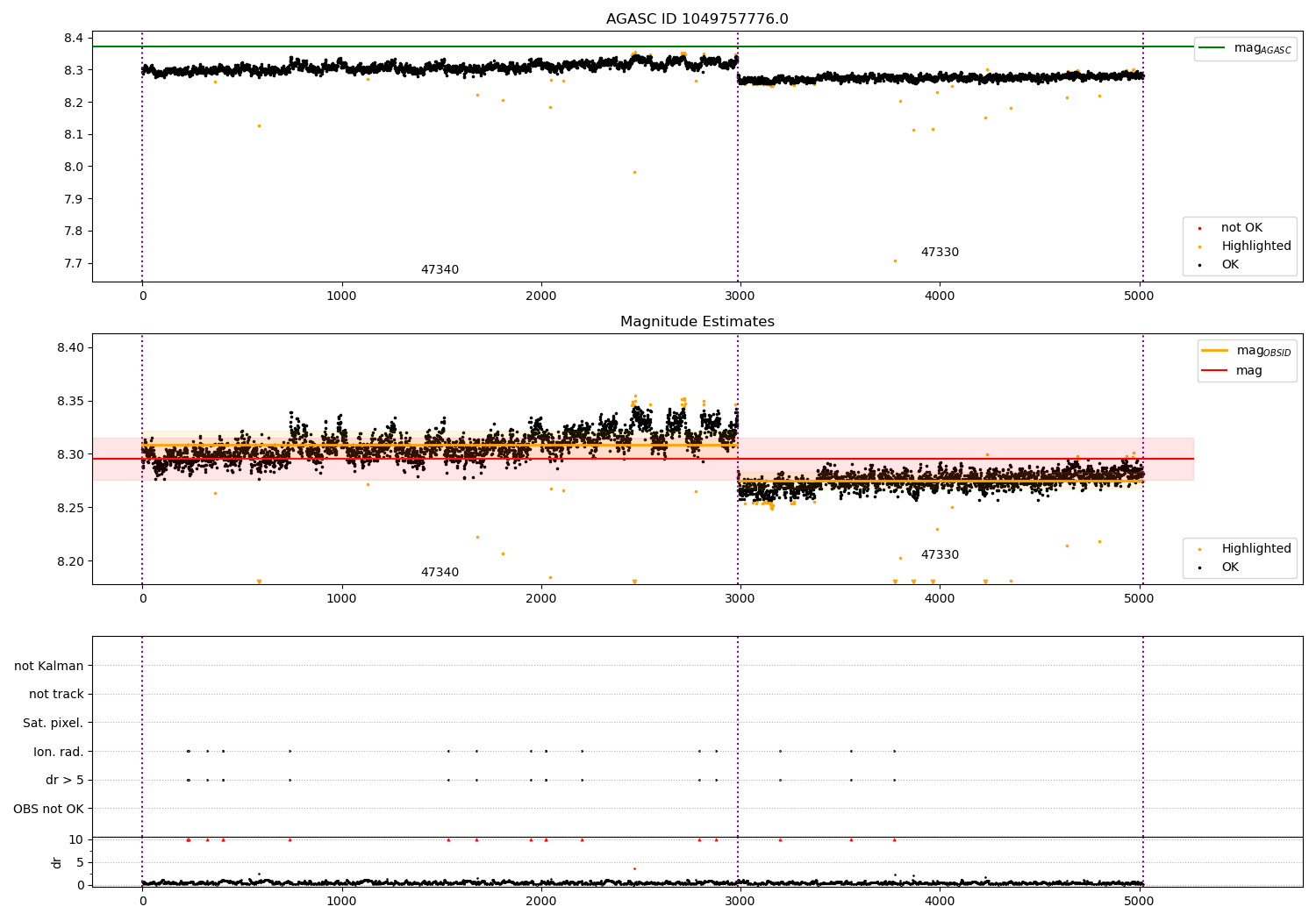The height and width of the screenshot is (921, 1316).
Task: Click the 'dr' y-axis label
Action: click(57, 862)
